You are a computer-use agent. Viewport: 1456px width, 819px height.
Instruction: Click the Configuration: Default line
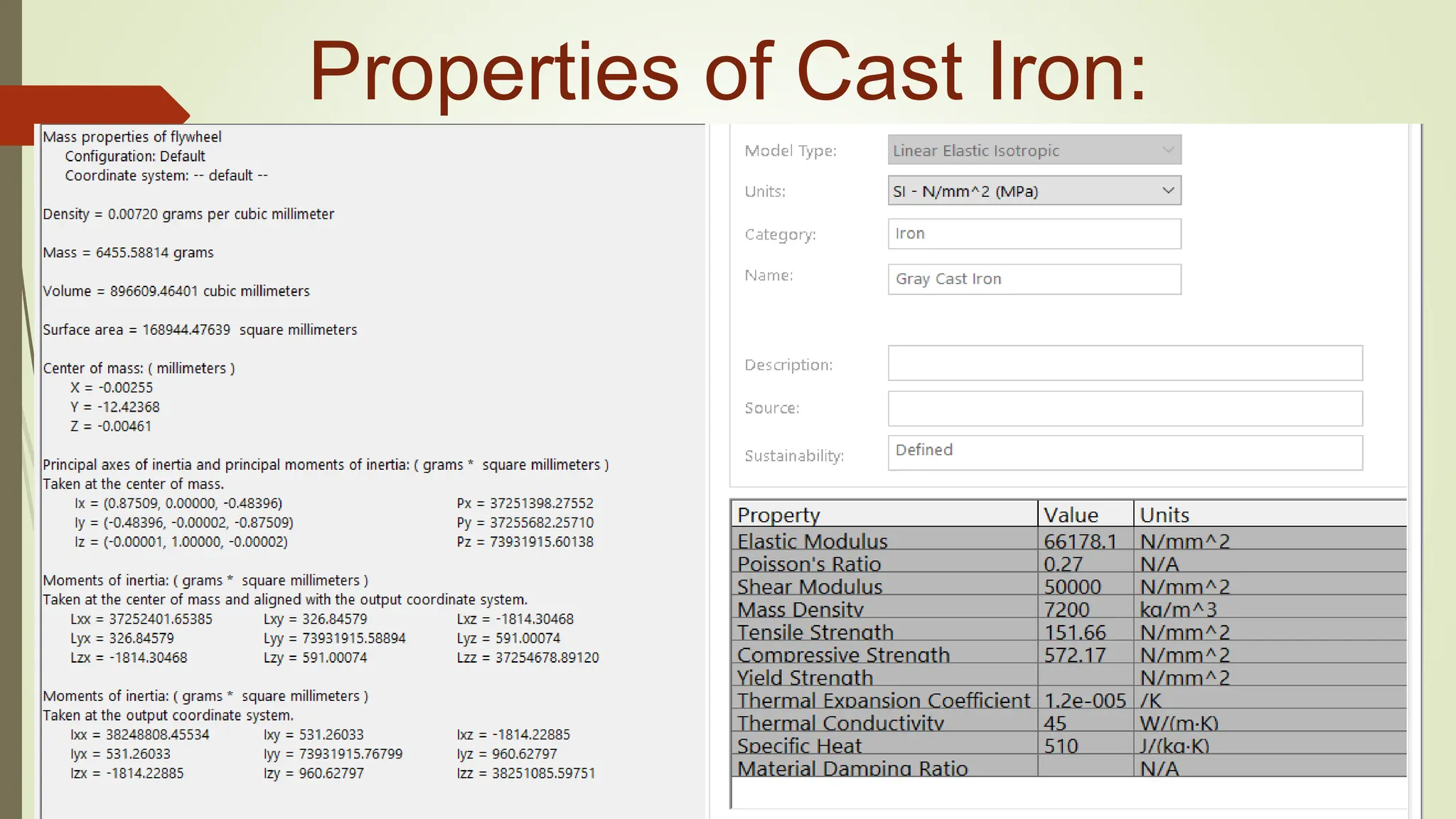135,156
